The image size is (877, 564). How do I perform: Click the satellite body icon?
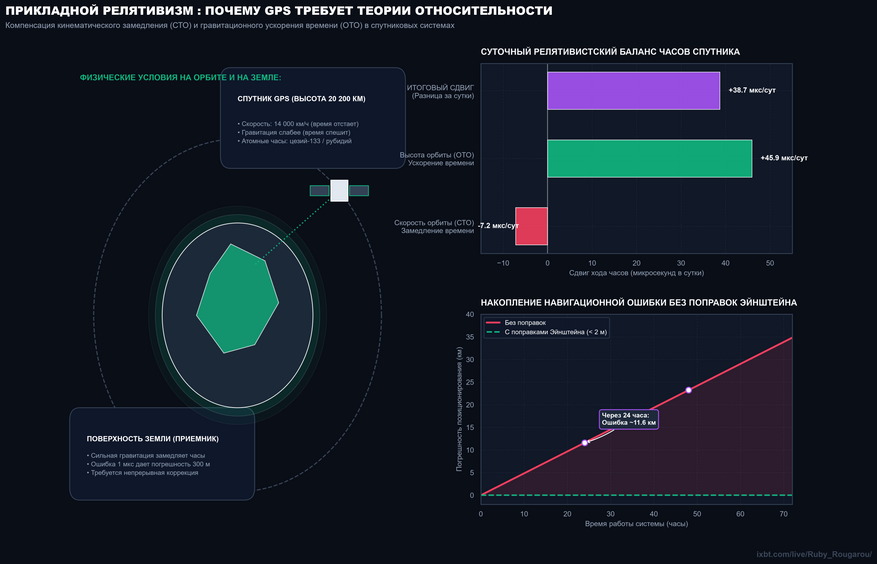339,190
